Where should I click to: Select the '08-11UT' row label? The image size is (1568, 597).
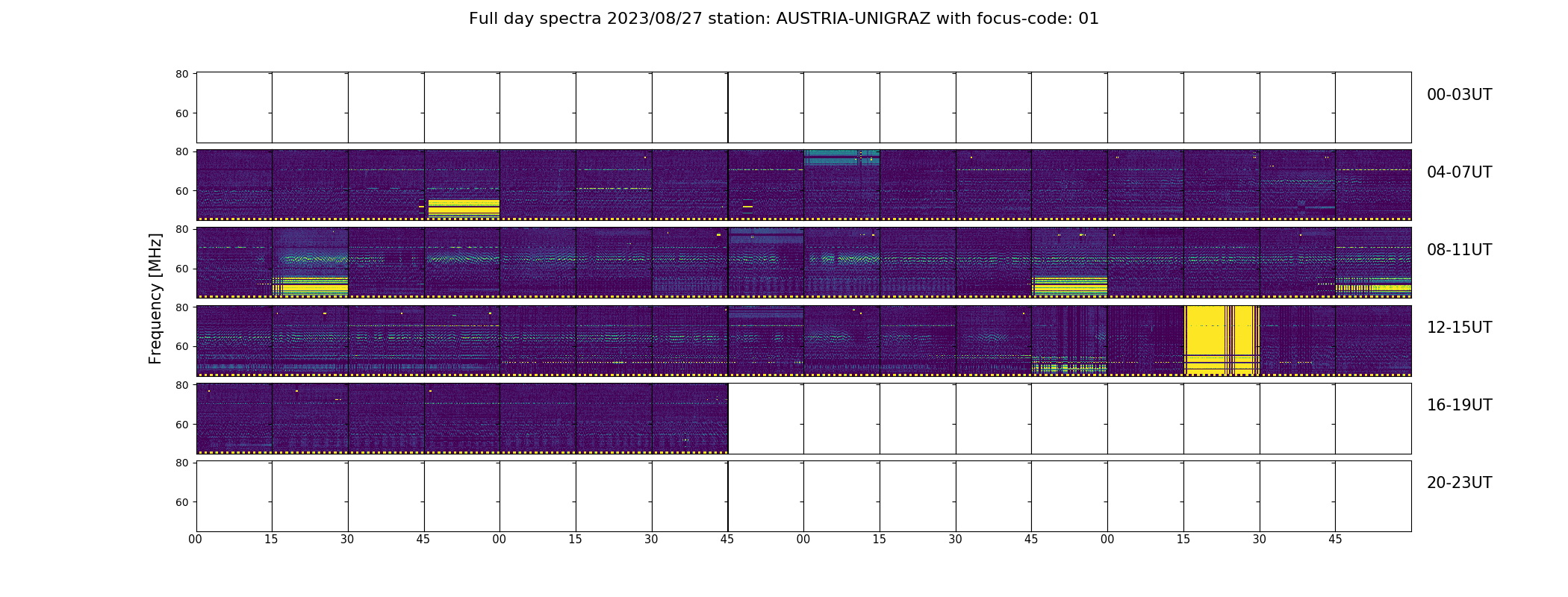coord(1459,250)
